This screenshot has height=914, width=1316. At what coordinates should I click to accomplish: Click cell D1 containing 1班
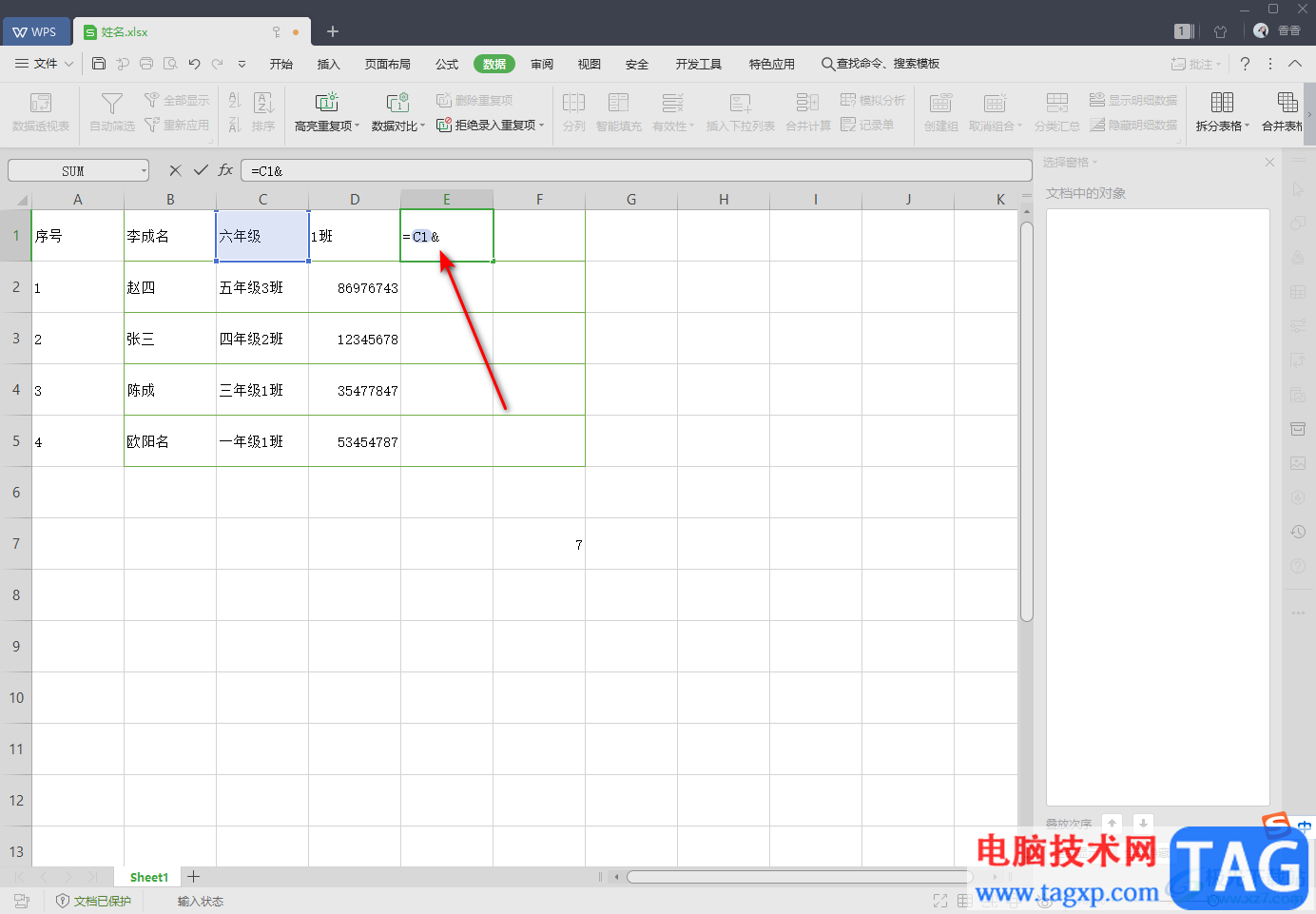pyautogui.click(x=355, y=236)
